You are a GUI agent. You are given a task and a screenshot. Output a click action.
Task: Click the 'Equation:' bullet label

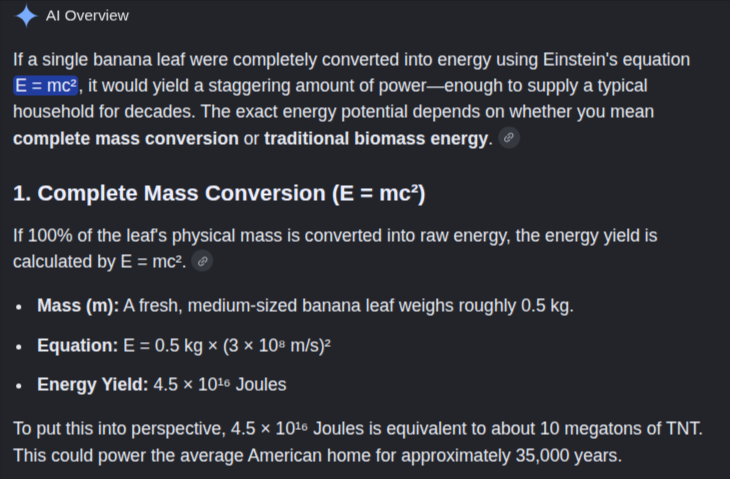[77, 345]
